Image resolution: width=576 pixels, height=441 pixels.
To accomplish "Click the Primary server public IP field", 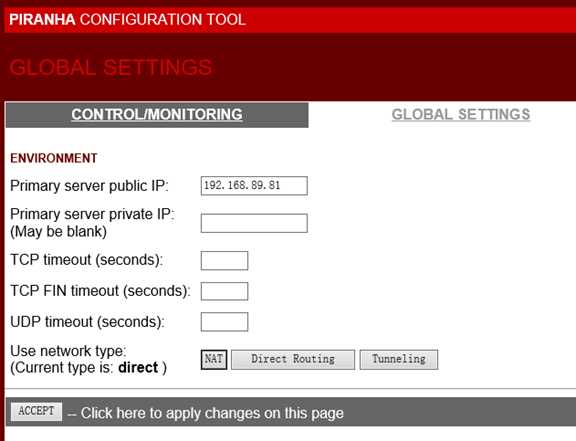I will click(x=254, y=186).
